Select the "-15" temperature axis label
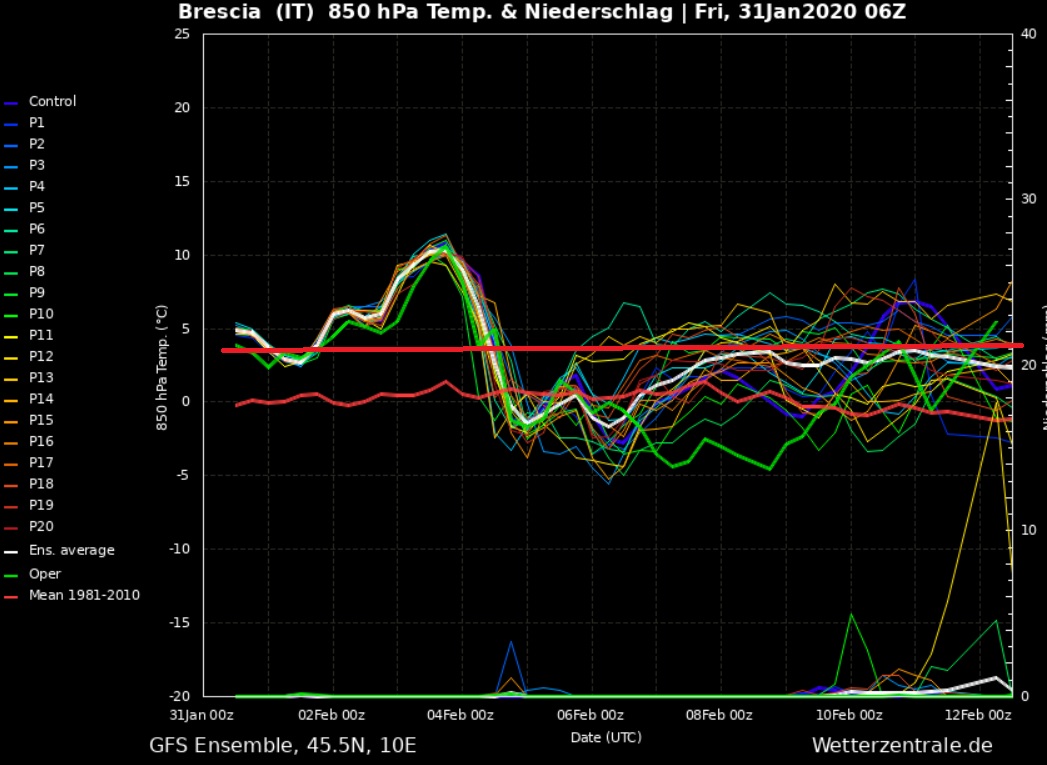This screenshot has width=1047, height=765. [178, 623]
